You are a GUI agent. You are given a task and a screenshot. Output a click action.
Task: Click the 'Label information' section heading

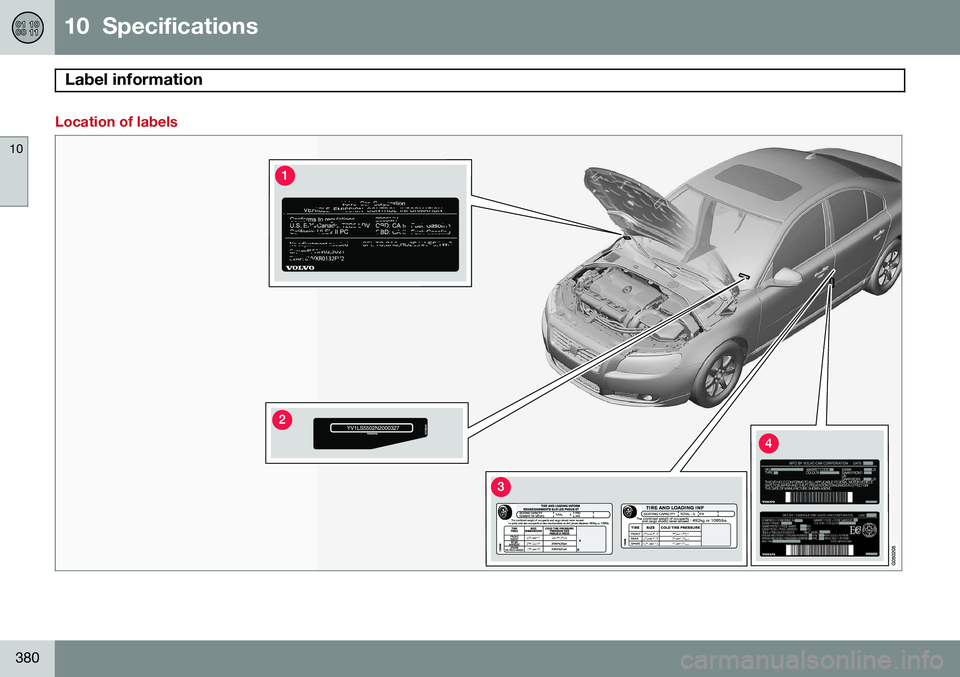point(133,80)
